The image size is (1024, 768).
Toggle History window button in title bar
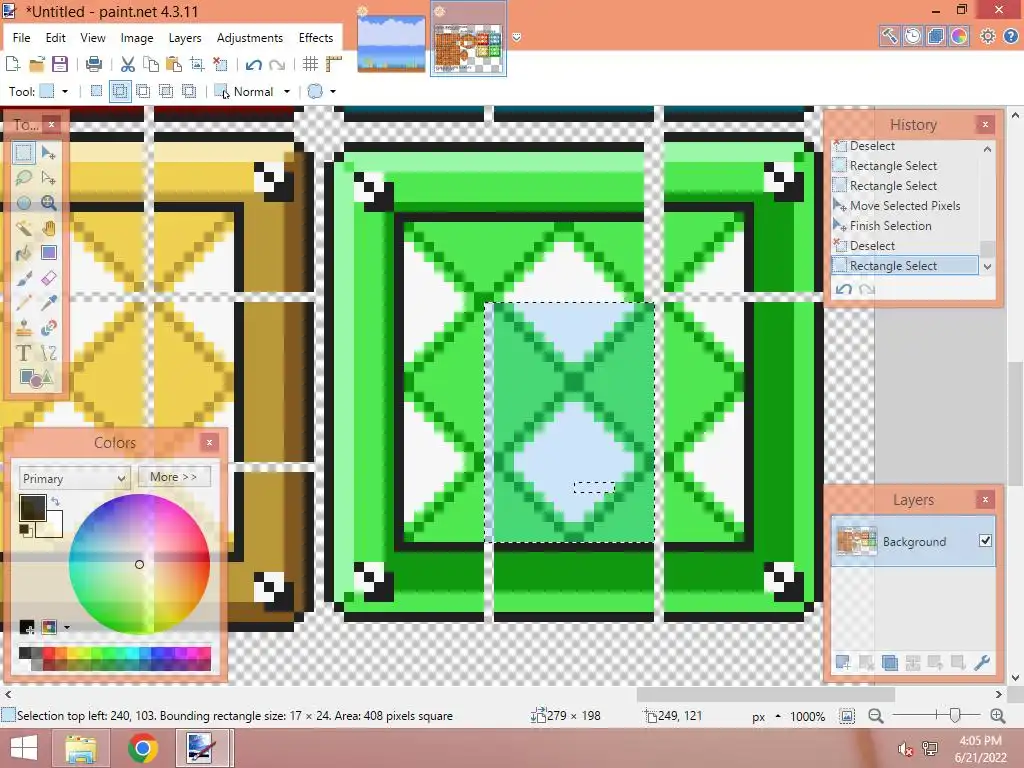click(912, 37)
